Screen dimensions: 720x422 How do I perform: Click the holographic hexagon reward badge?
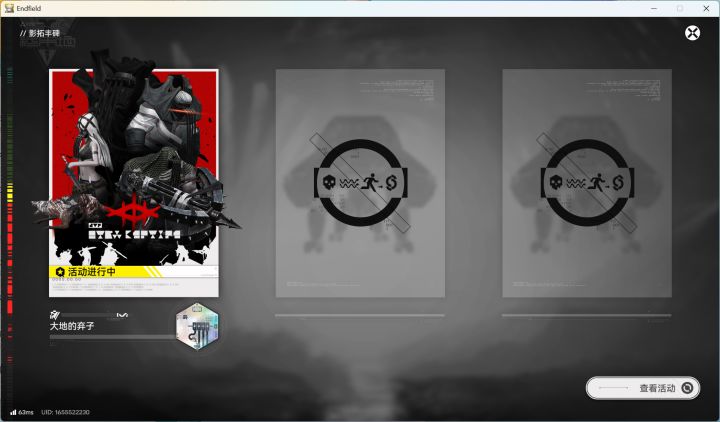pos(197,326)
